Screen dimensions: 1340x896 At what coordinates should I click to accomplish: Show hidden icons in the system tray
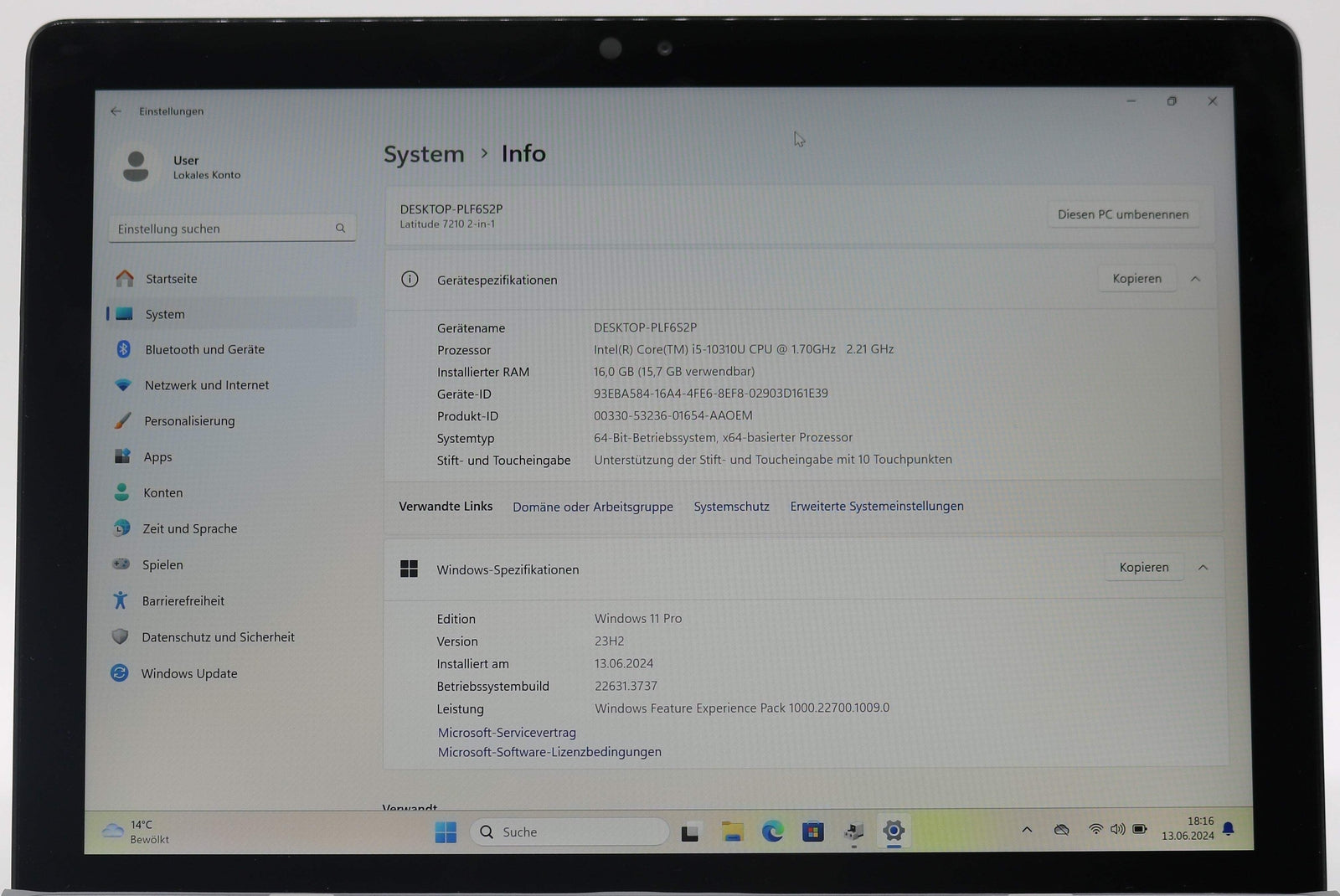(x=1026, y=829)
